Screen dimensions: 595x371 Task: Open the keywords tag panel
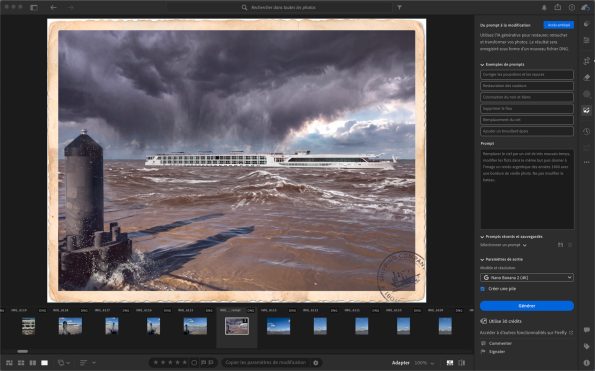click(587, 346)
